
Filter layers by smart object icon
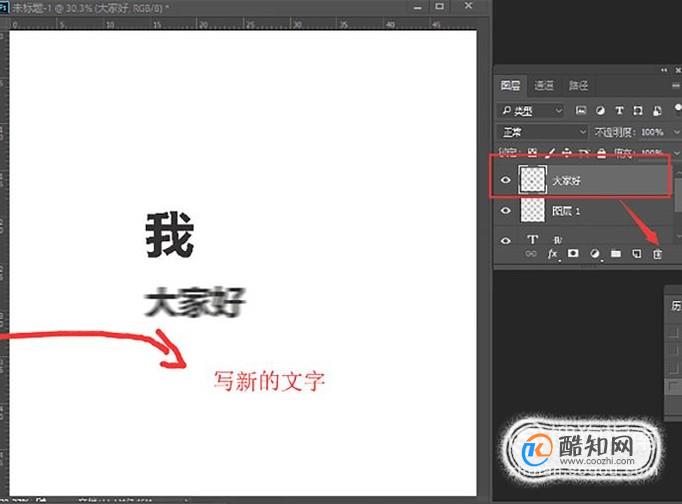point(657,110)
